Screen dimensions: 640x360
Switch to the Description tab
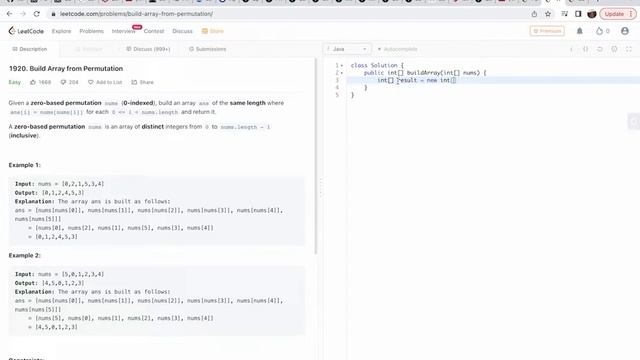click(29, 49)
